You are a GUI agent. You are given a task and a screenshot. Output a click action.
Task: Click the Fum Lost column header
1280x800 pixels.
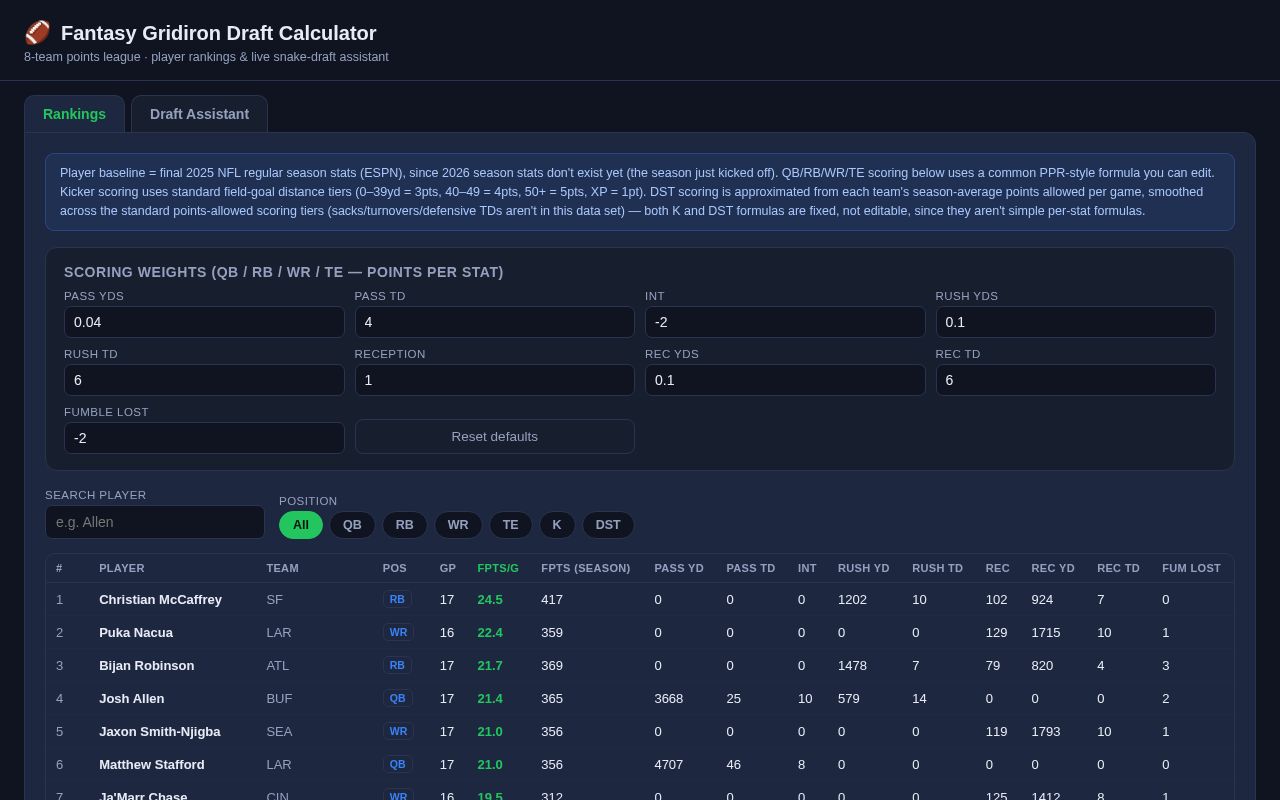(1191, 568)
